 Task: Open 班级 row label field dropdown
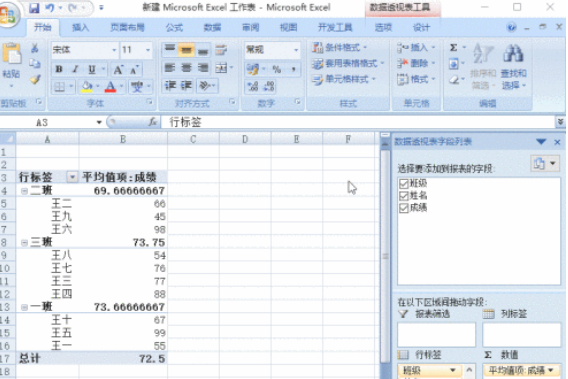452,370
